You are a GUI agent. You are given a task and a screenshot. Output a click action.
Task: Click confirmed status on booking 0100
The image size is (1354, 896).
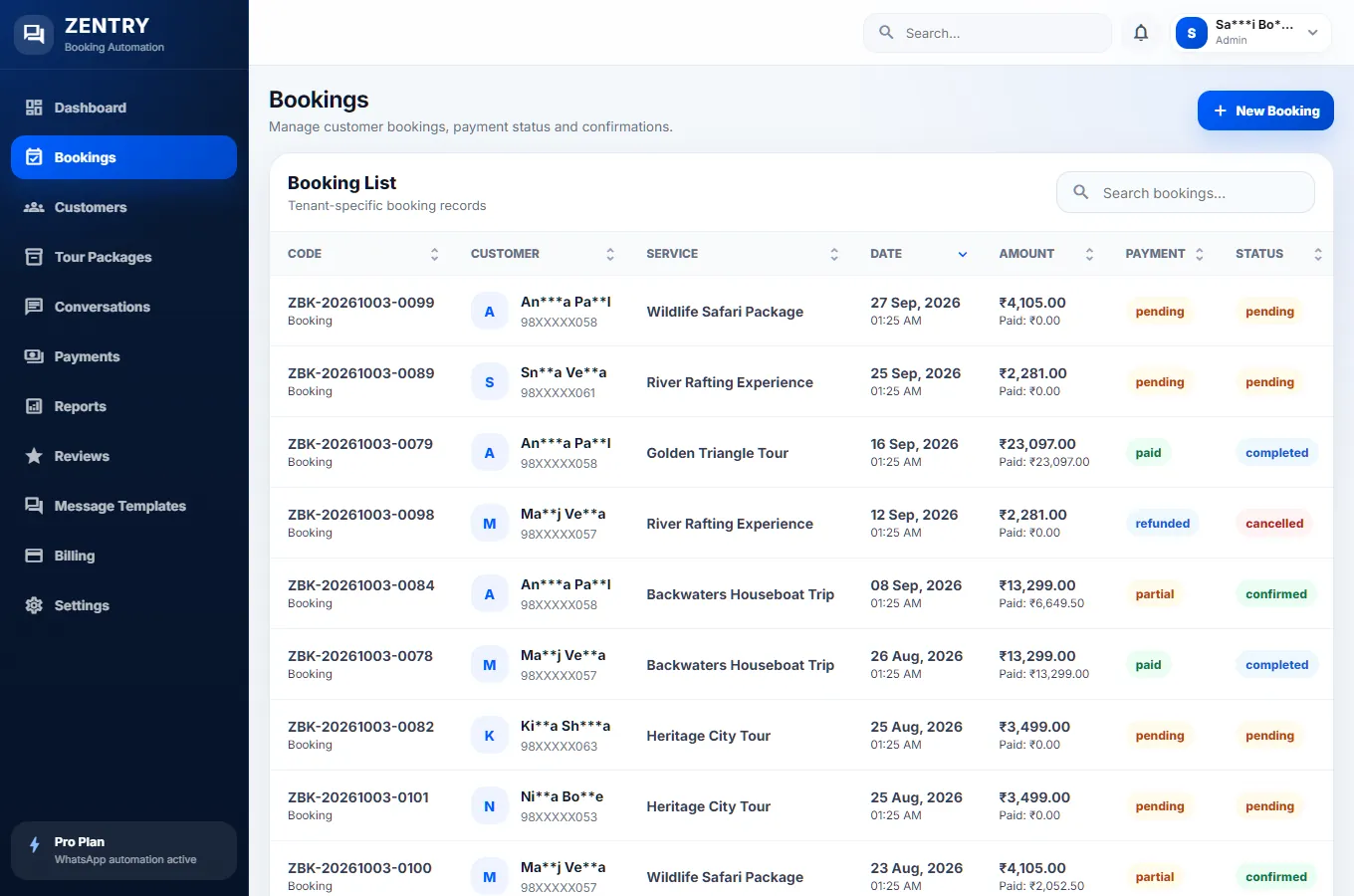click(1276, 877)
